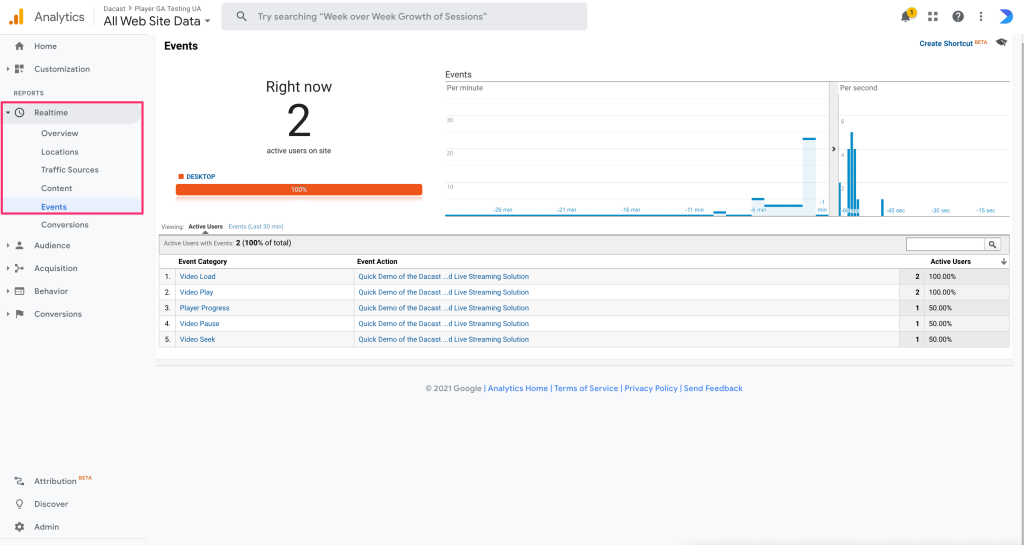Expand the Conversions reports section
This screenshot has height=545, width=1024.
click(x=8, y=314)
